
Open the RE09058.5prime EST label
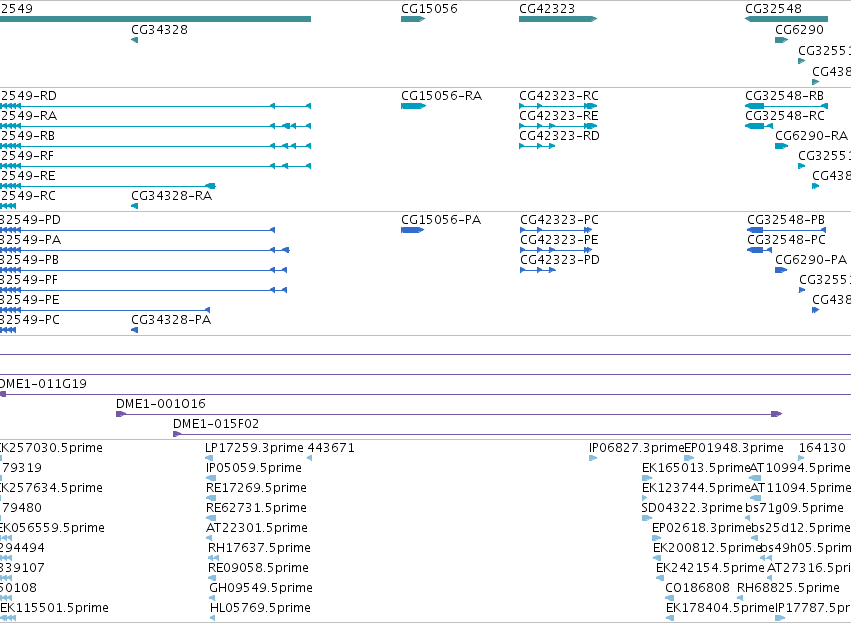(258, 568)
